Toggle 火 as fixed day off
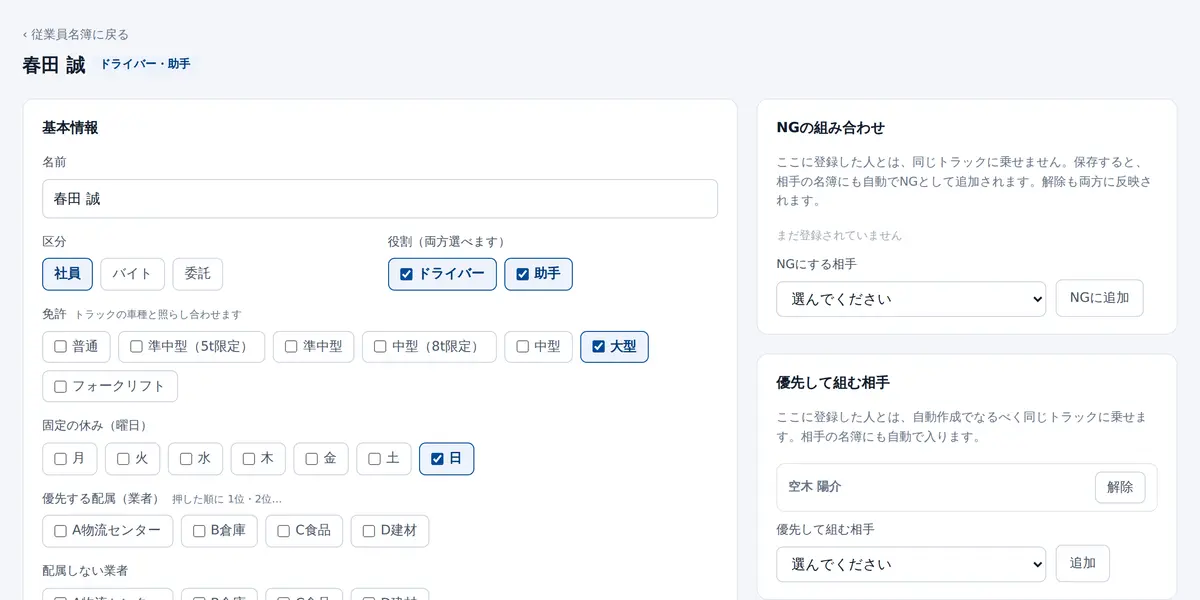 pyautogui.click(x=133, y=459)
